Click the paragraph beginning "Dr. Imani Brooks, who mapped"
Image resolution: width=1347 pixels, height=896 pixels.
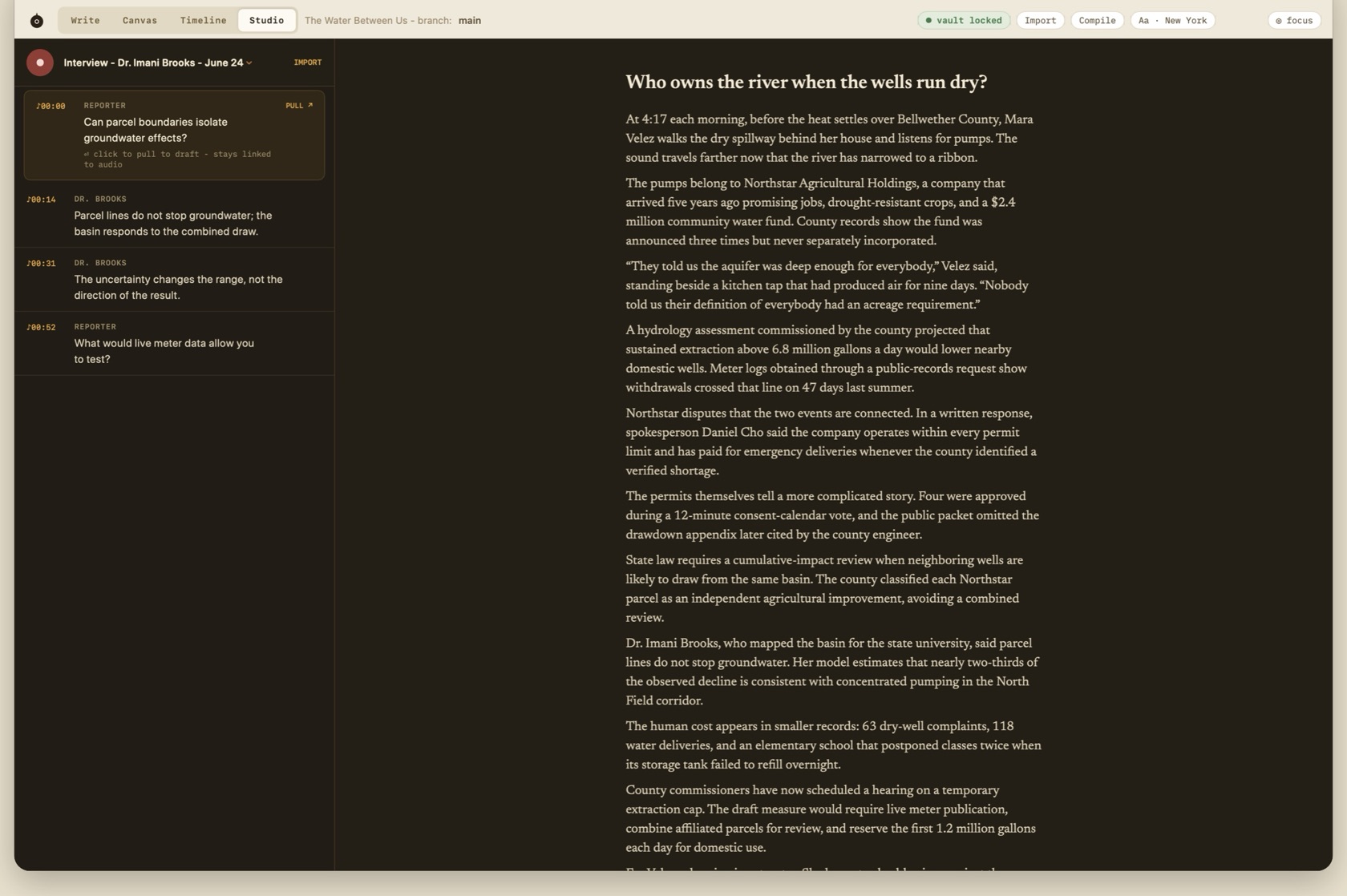833,672
